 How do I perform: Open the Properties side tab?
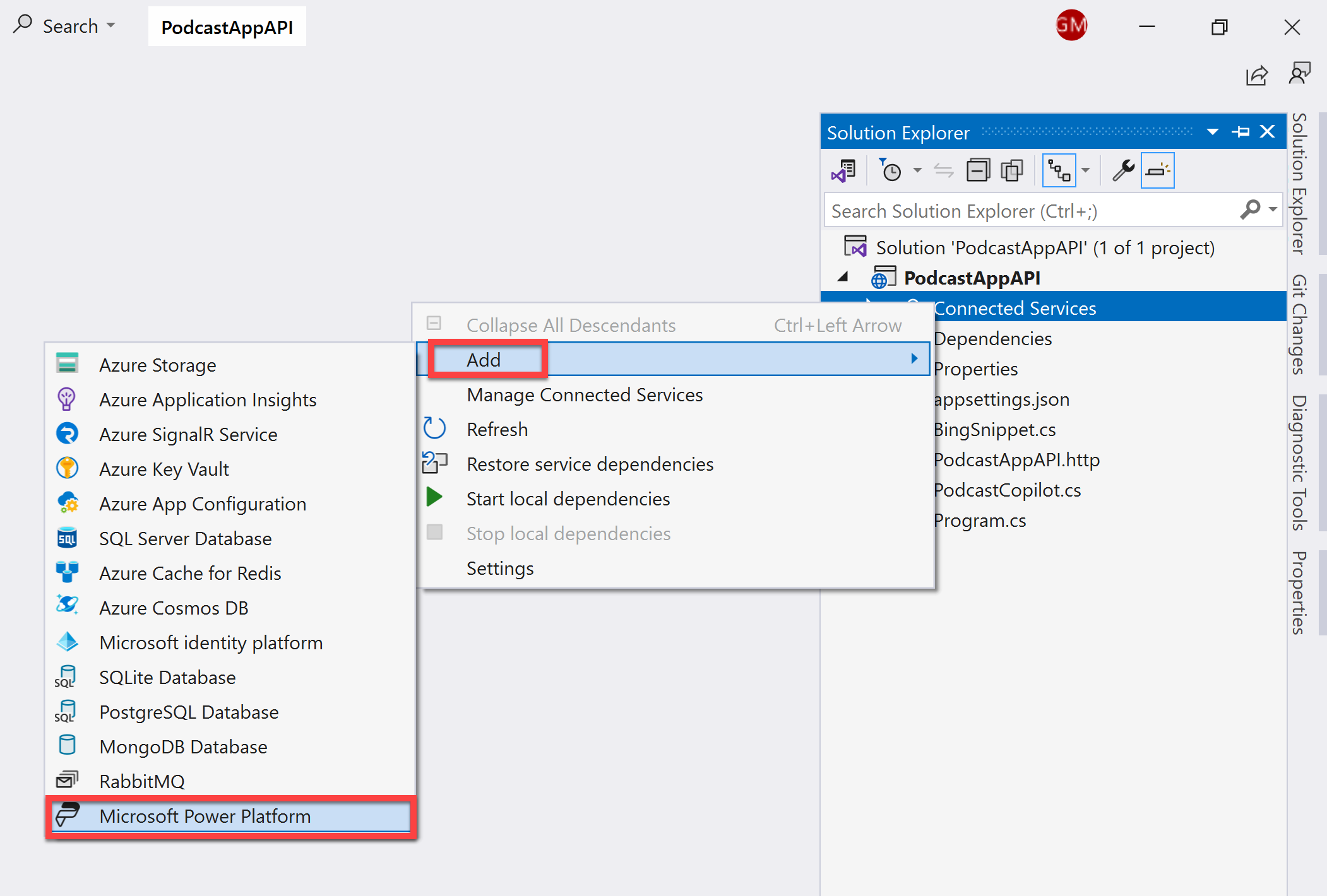pyautogui.click(x=1299, y=592)
